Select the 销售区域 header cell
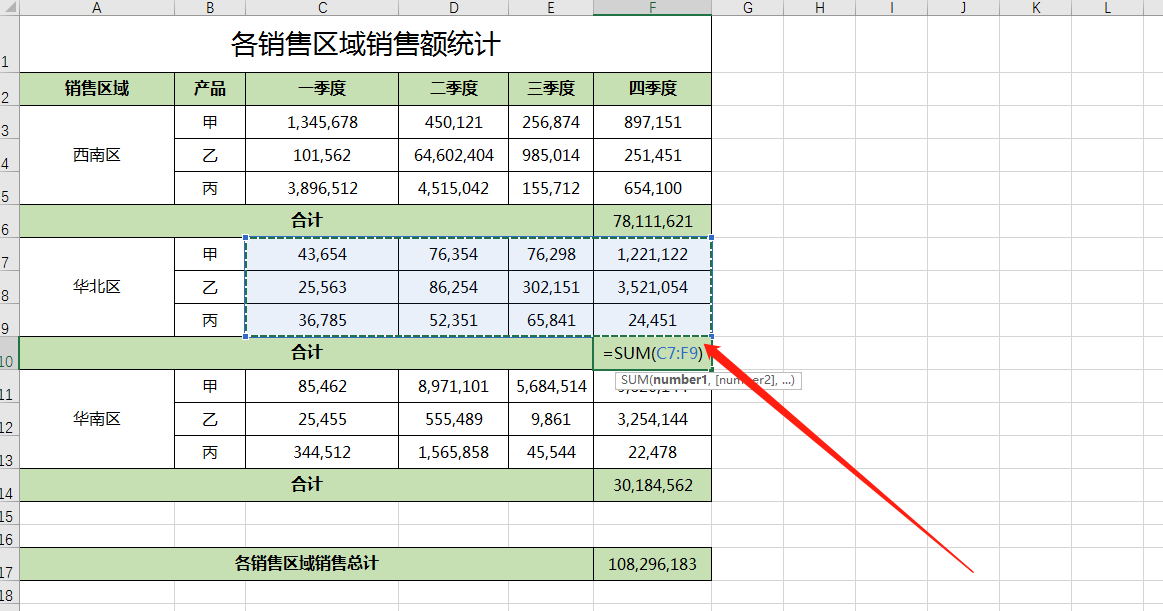This screenshot has width=1163, height=611. pos(97,89)
